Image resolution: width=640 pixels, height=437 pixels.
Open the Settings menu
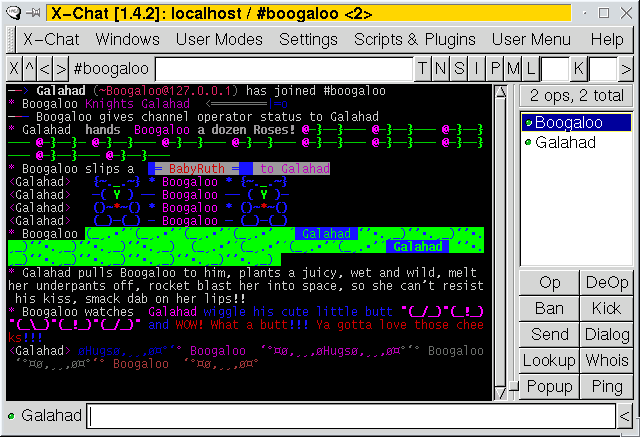coord(308,39)
